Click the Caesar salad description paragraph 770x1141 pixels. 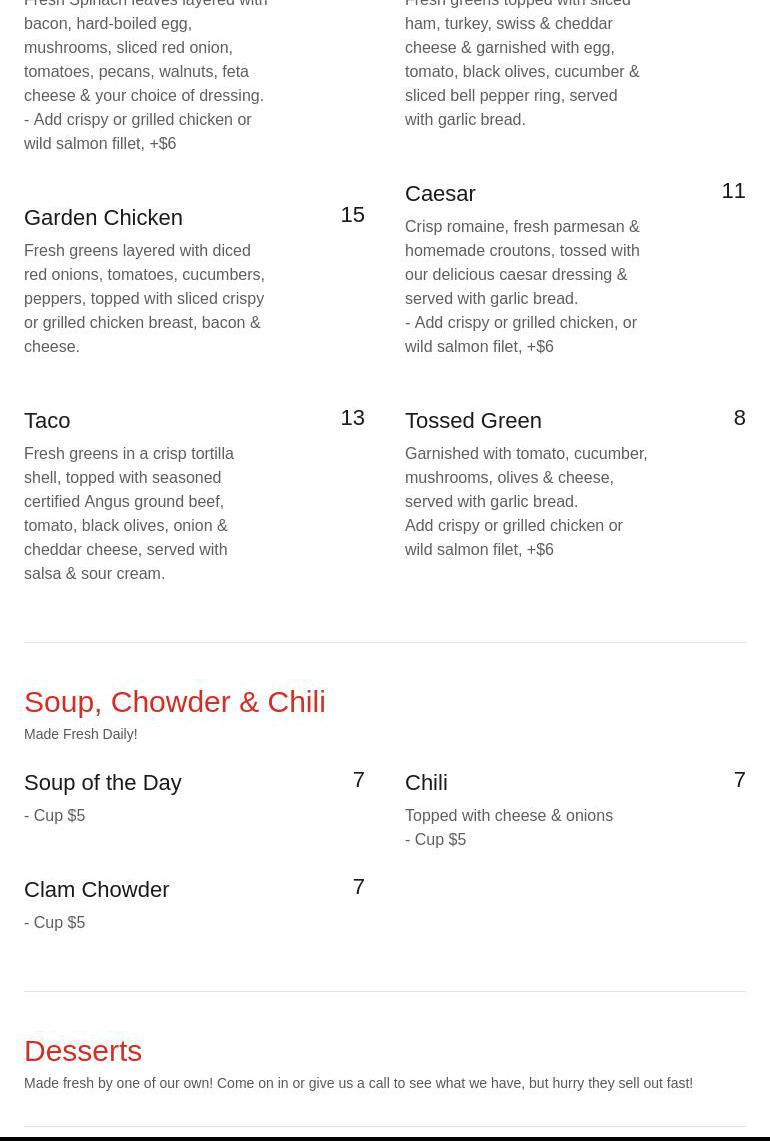pos(522,286)
